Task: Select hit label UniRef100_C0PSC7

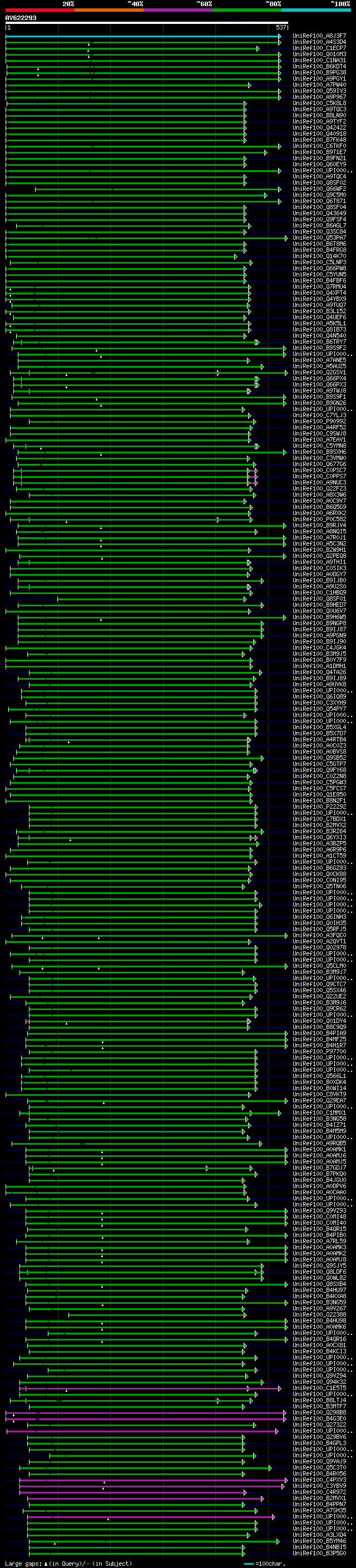Action: tap(319, 471)
